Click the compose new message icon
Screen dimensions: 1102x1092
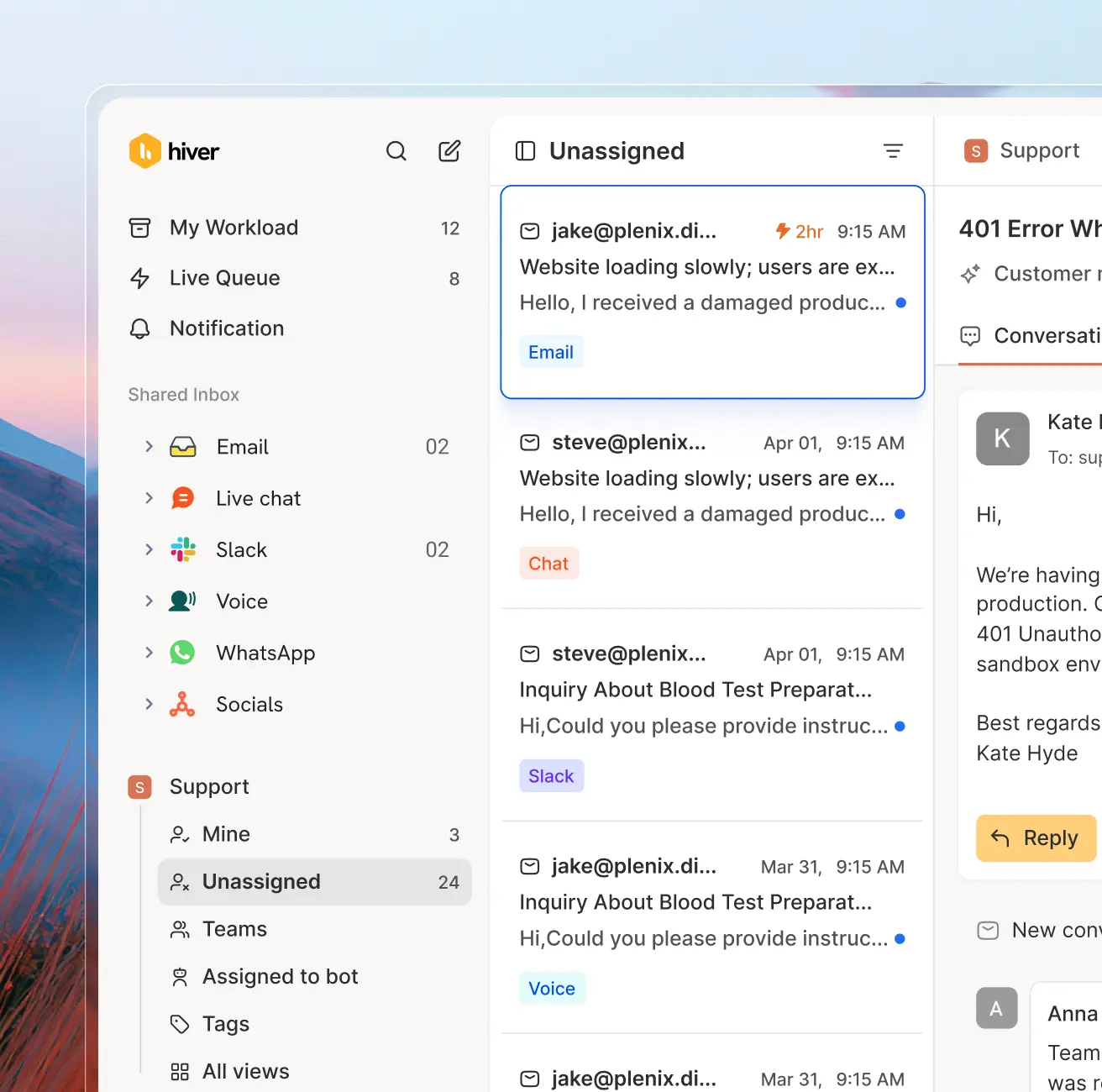pos(449,151)
